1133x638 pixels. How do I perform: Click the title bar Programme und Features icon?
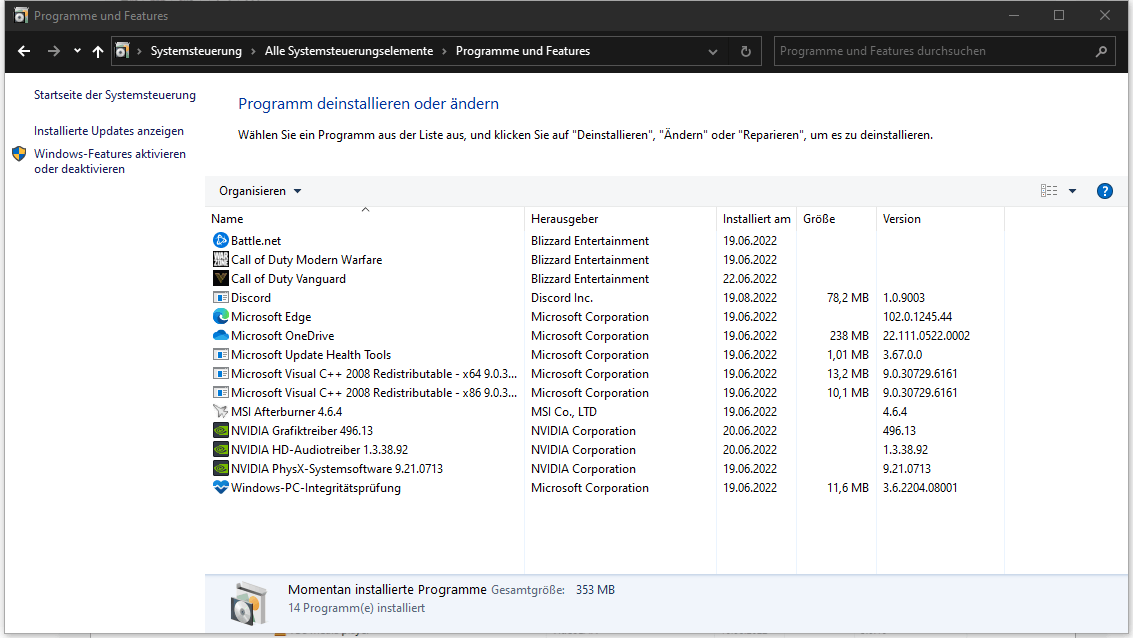[x=21, y=15]
